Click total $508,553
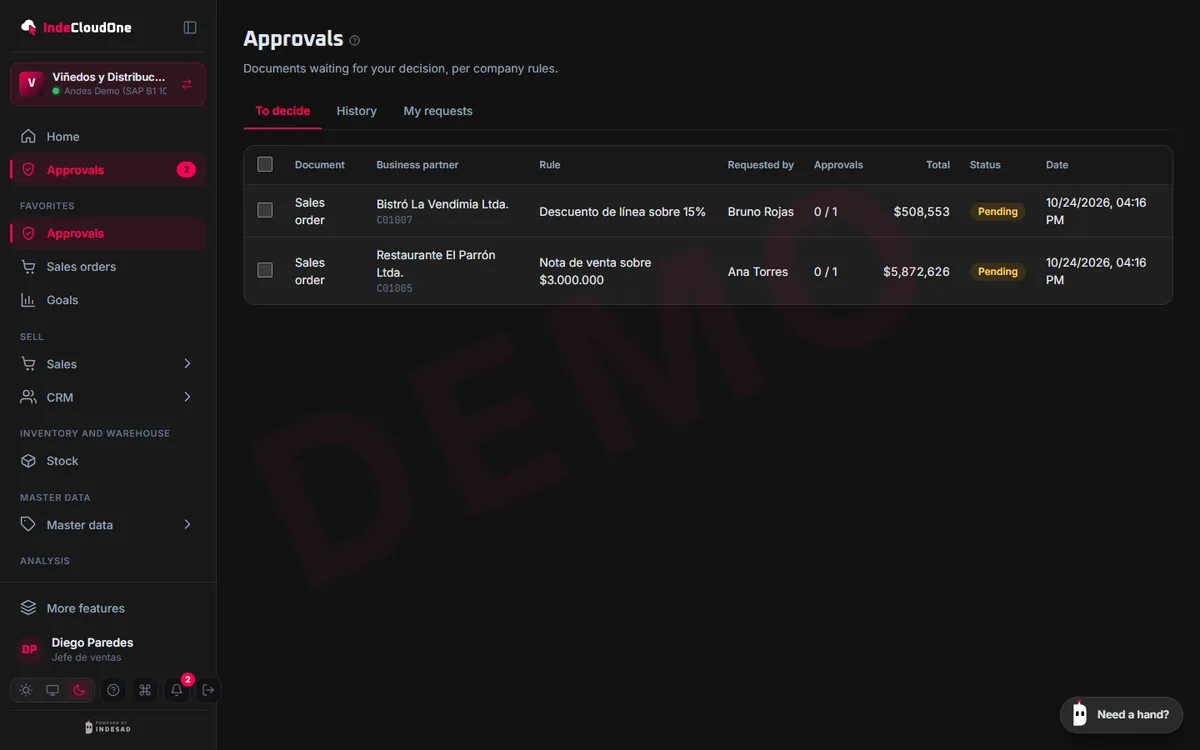Viewport: 1200px width, 750px height. pyautogui.click(x=922, y=212)
